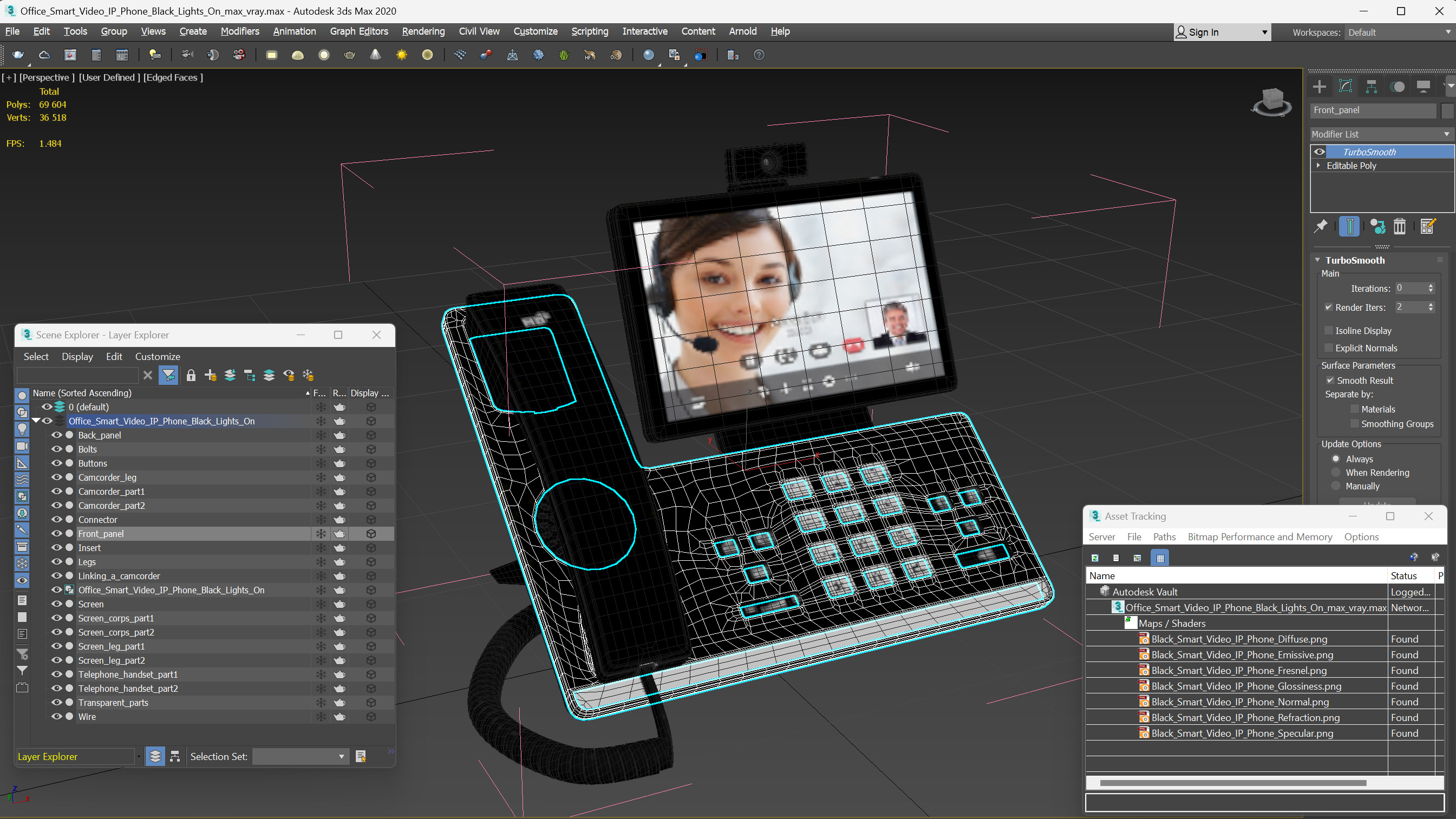Open the Modifiers menu
The width and height of the screenshot is (1456, 819).
tap(240, 31)
